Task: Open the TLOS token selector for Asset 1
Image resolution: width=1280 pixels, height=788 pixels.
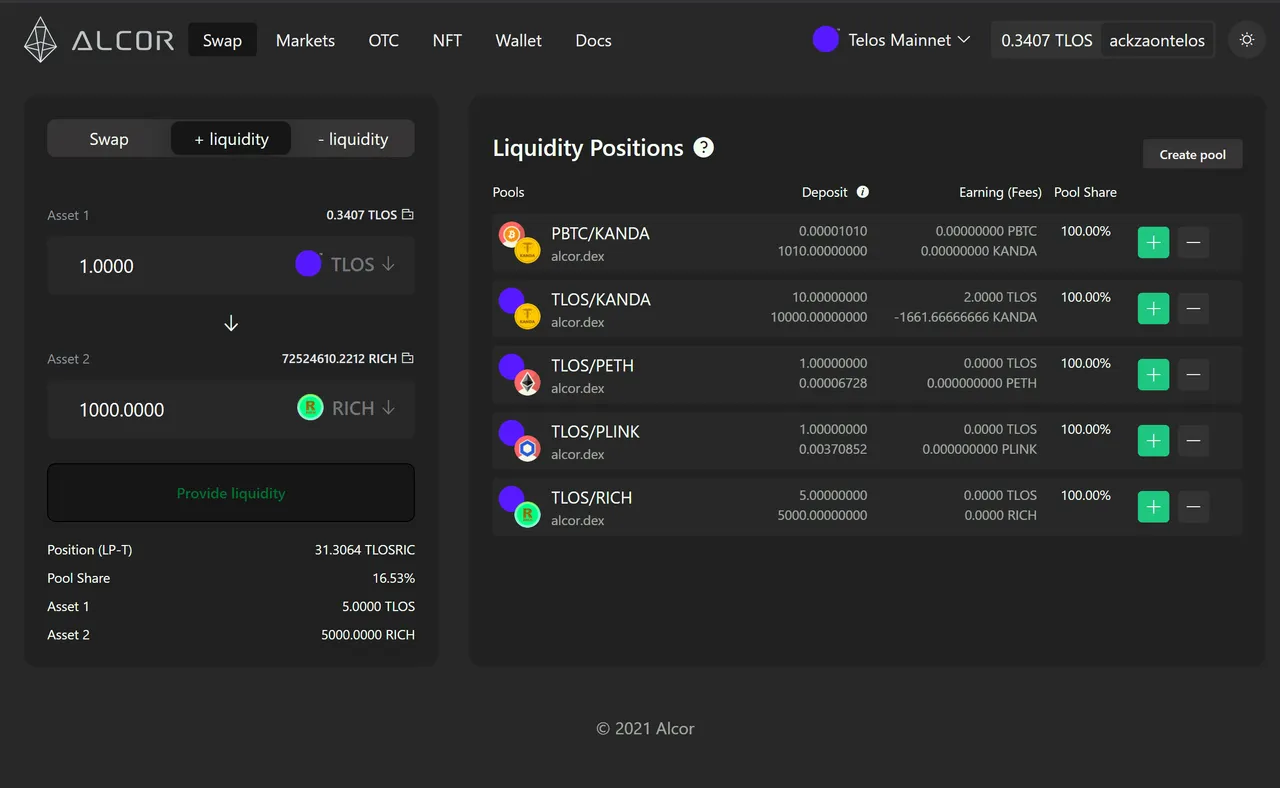Action: point(346,265)
